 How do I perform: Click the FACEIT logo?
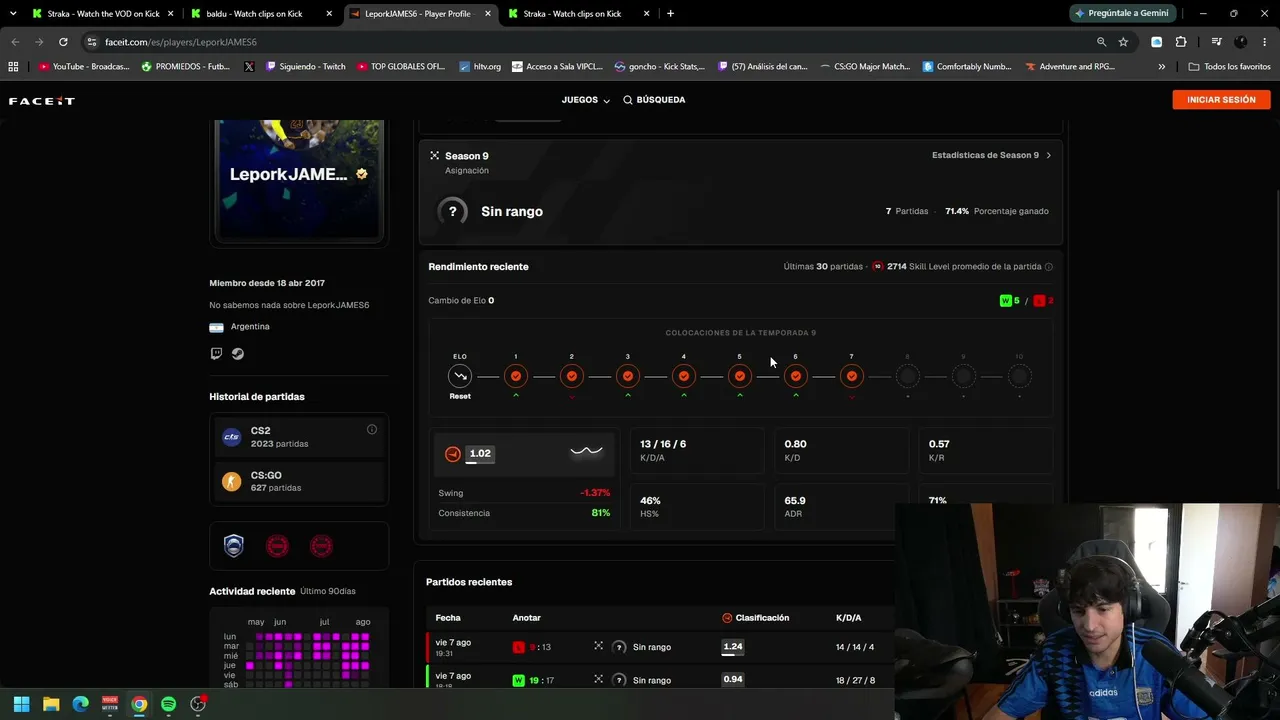[x=42, y=101]
